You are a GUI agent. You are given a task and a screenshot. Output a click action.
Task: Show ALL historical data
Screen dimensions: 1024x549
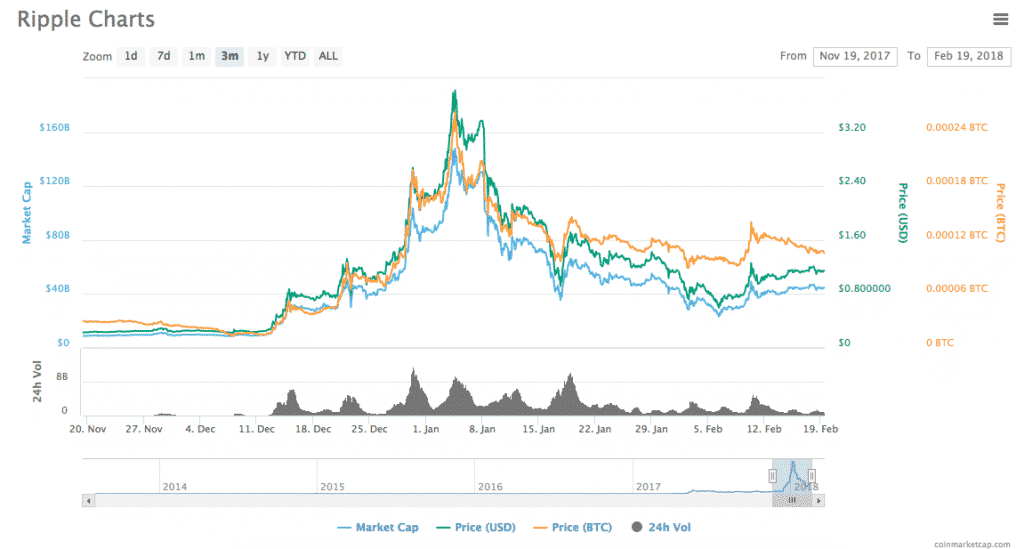tap(328, 56)
